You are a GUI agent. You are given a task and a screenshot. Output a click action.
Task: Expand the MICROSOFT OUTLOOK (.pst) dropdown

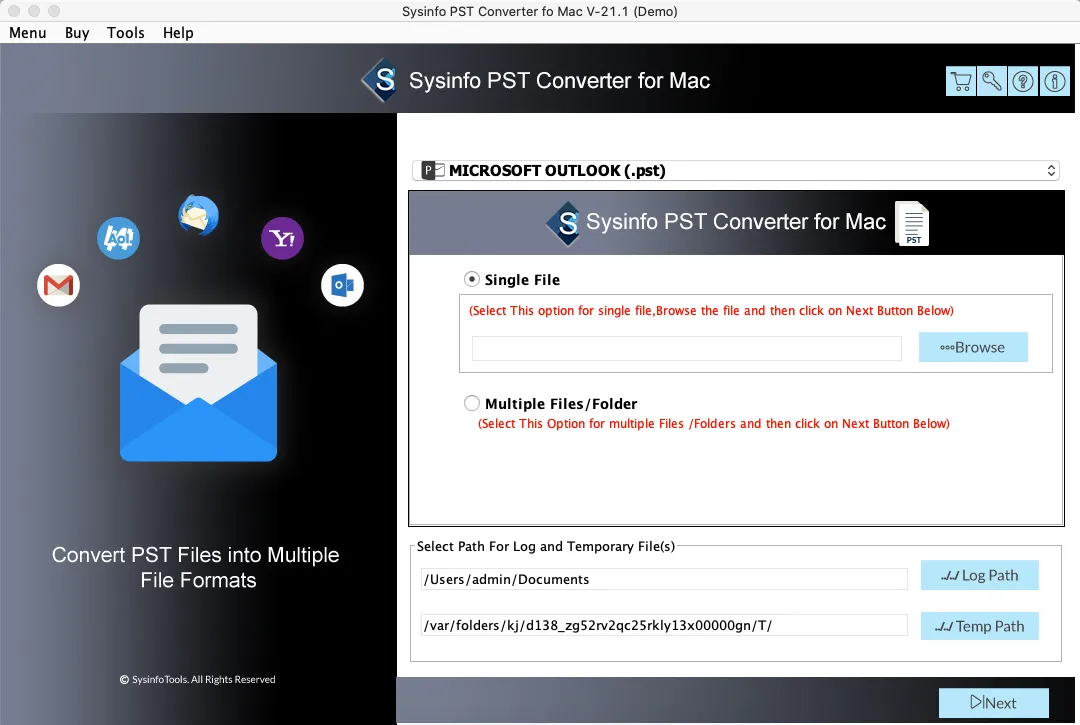pyautogui.click(x=736, y=171)
